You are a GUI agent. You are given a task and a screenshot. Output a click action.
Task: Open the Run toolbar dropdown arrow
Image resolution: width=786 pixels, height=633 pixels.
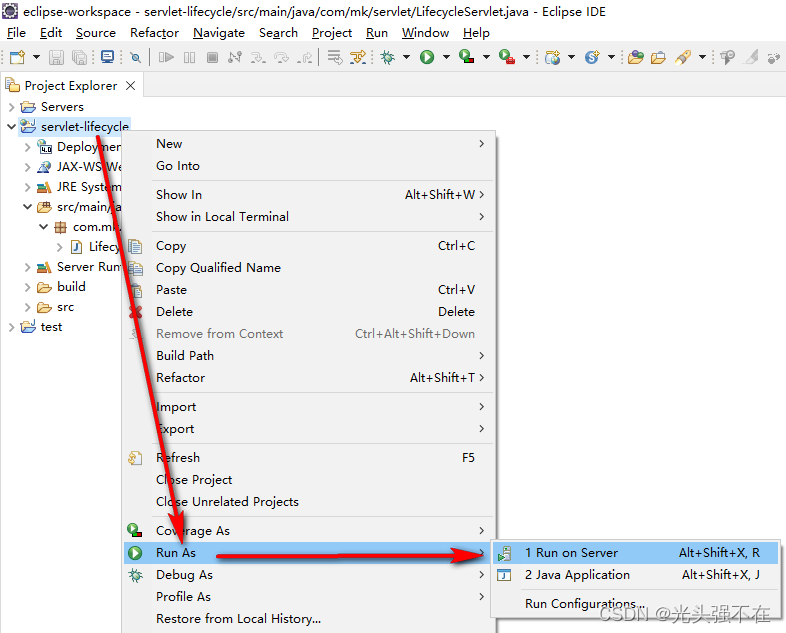(446, 57)
